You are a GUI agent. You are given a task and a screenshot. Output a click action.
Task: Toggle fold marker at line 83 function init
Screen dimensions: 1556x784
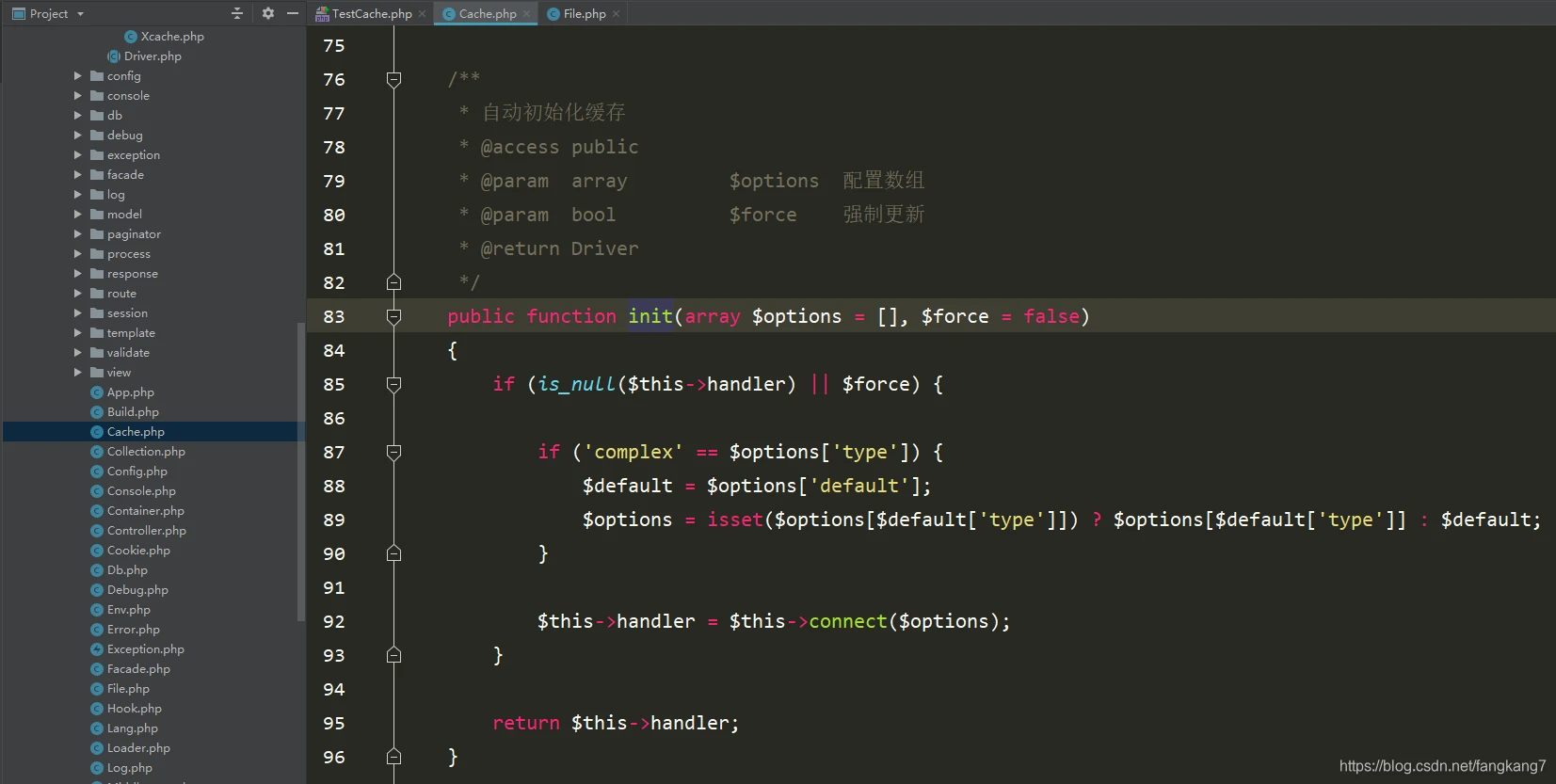click(x=394, y=316)
